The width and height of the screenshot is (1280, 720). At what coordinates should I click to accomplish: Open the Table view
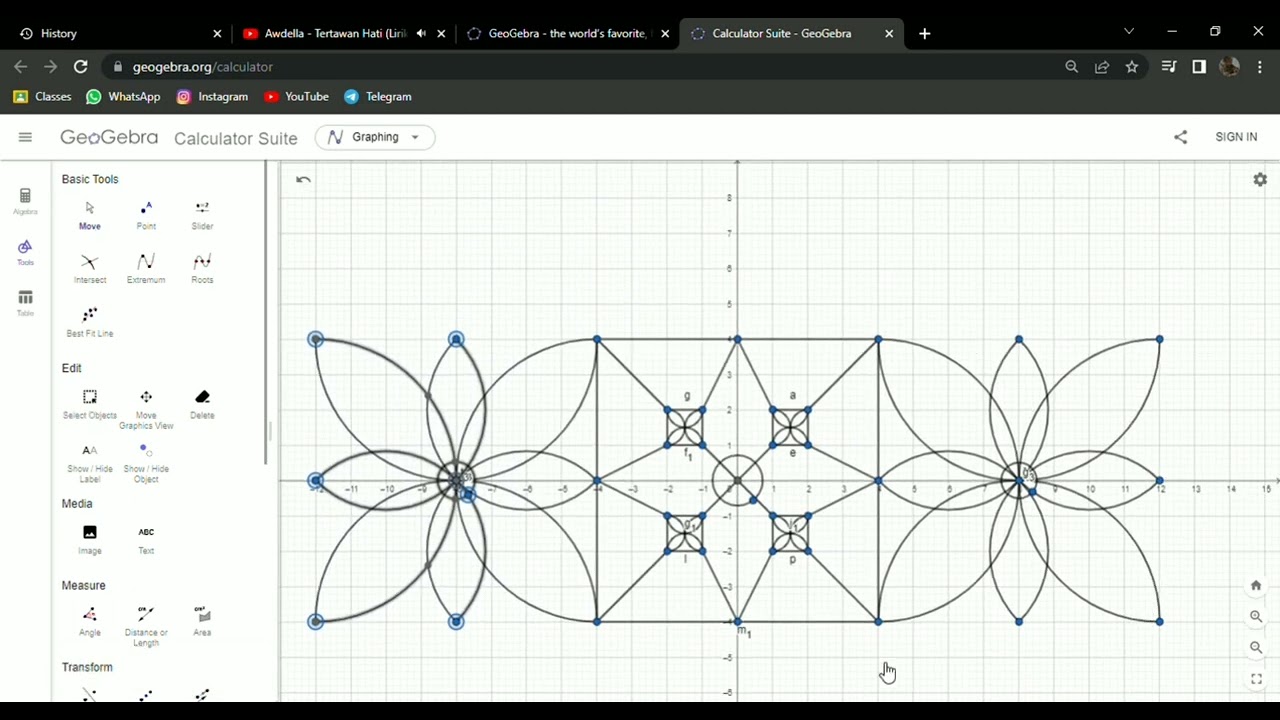(25, 303)
